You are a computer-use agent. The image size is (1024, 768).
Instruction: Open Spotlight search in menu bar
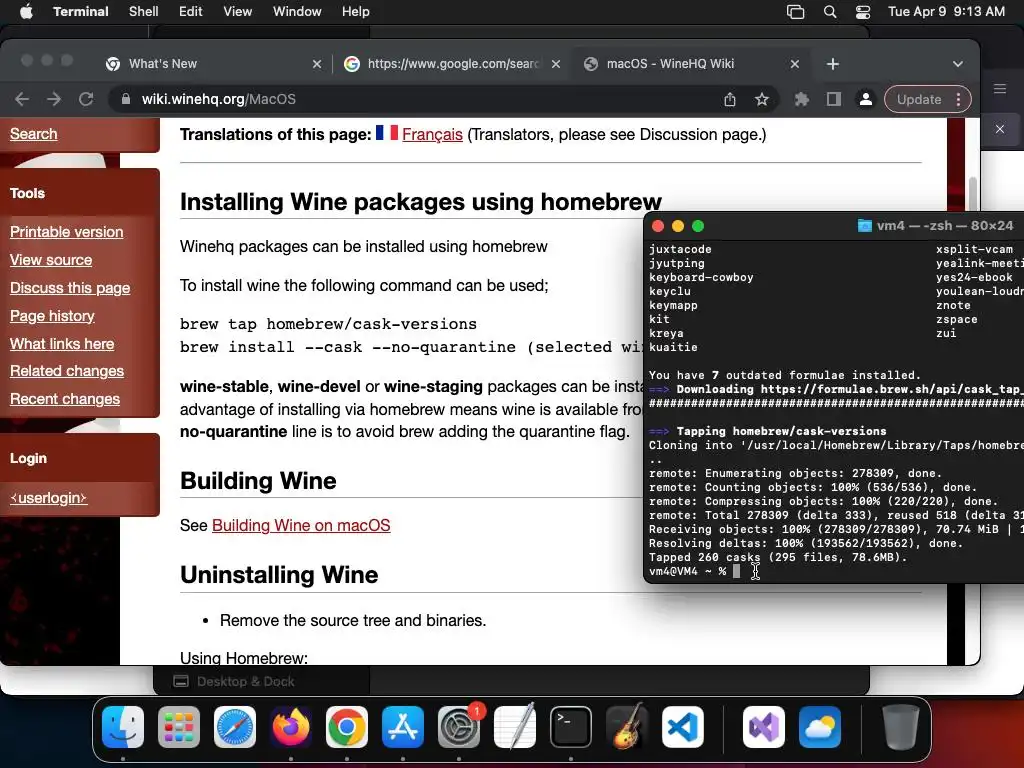point(829,12)
